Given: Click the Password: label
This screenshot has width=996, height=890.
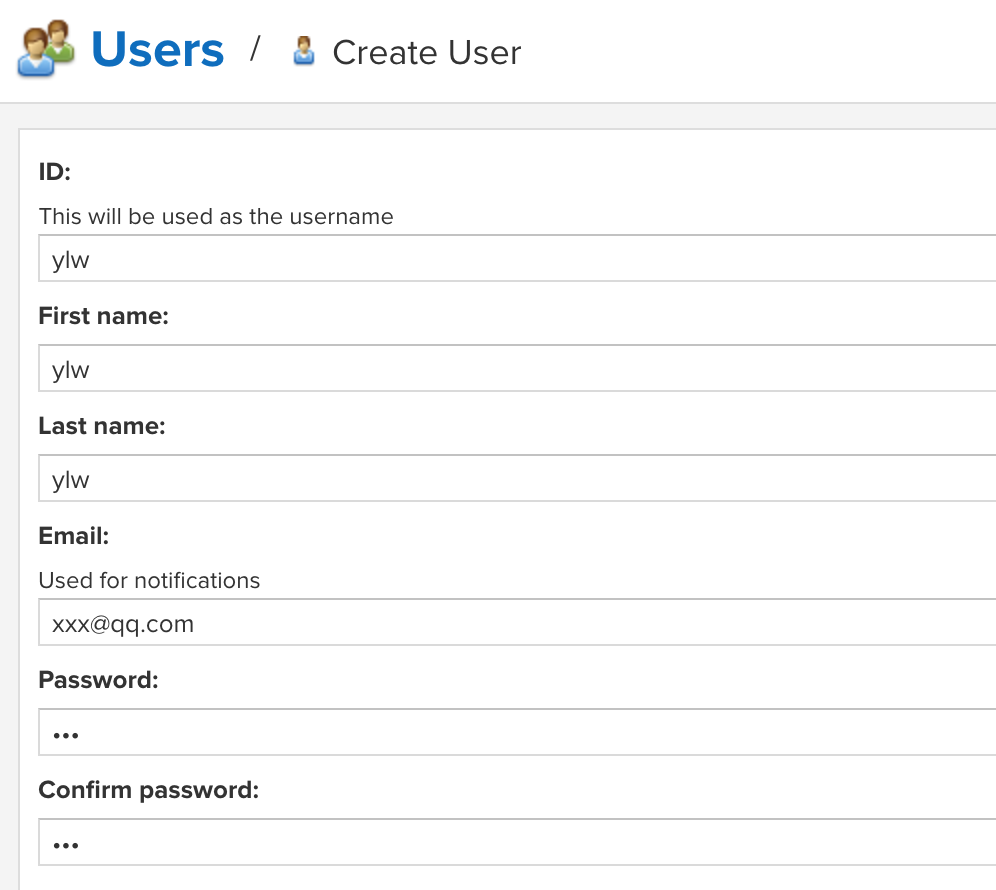Looking at the screenshot, I should tap(98, 680).
